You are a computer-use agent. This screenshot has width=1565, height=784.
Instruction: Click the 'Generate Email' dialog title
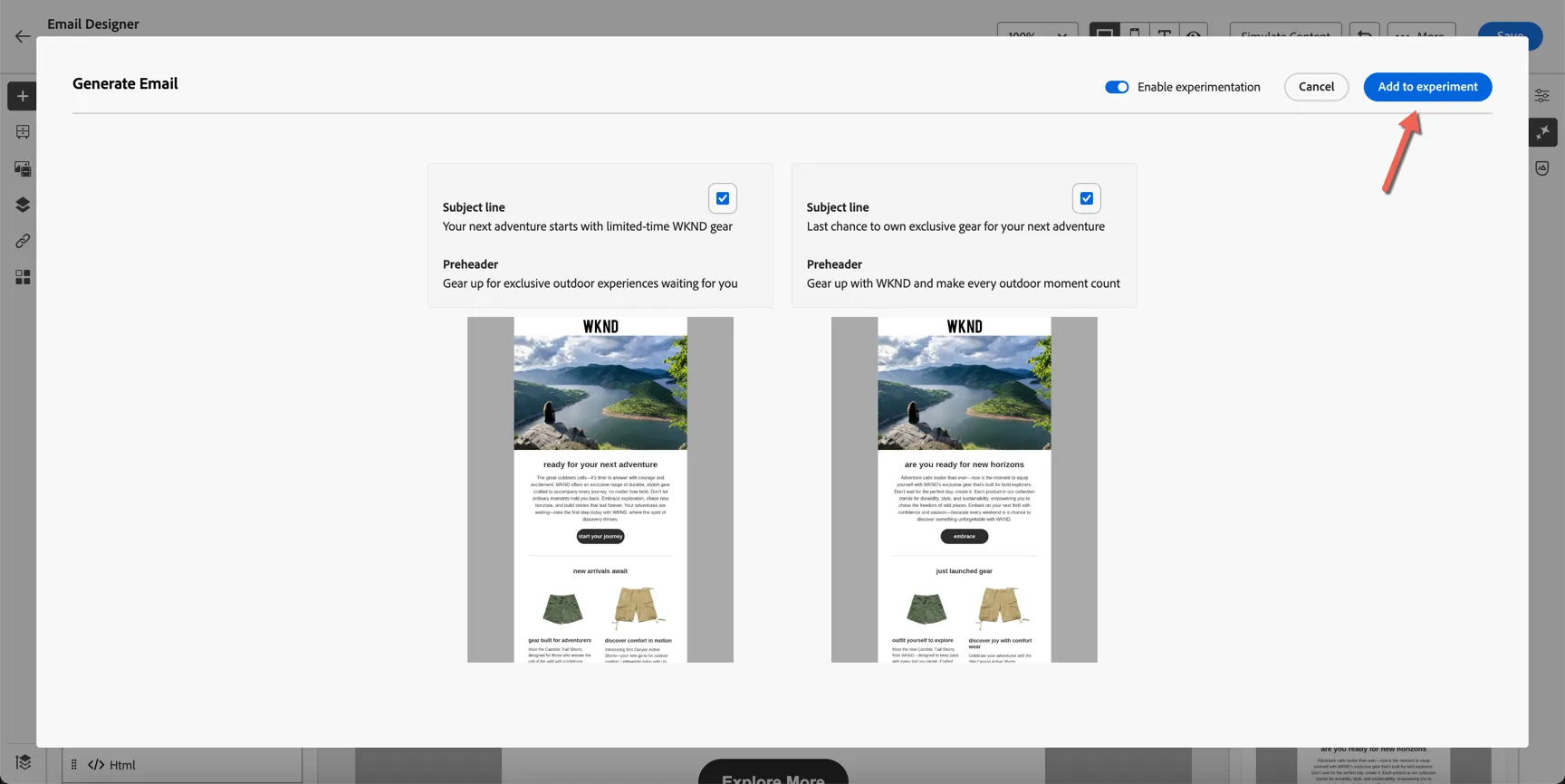[x=125, y=83]
